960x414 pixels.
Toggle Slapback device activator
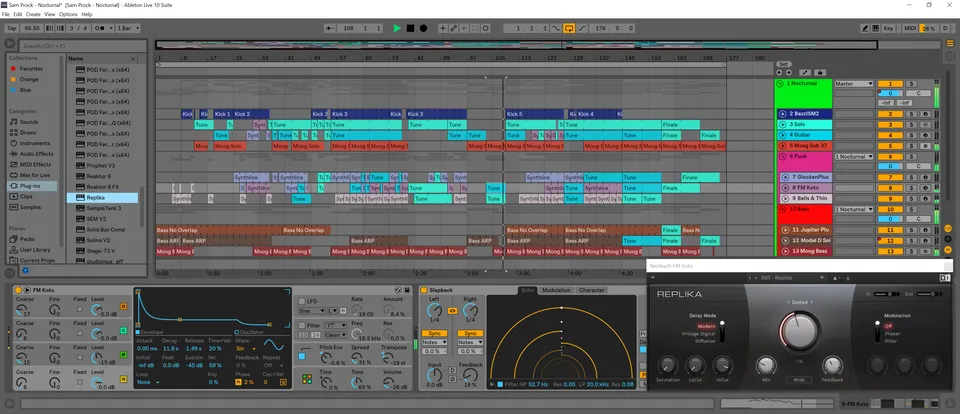tap(424, 290)
